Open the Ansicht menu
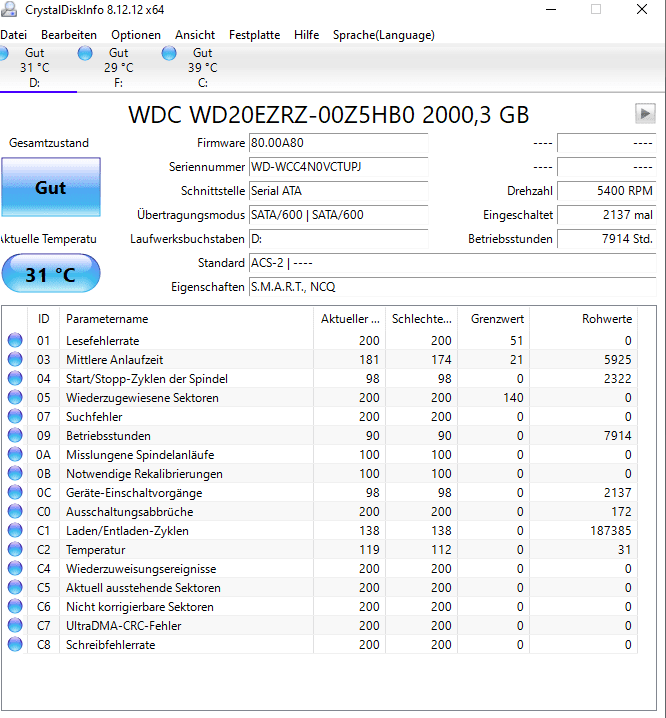 [x=195, y=35]
